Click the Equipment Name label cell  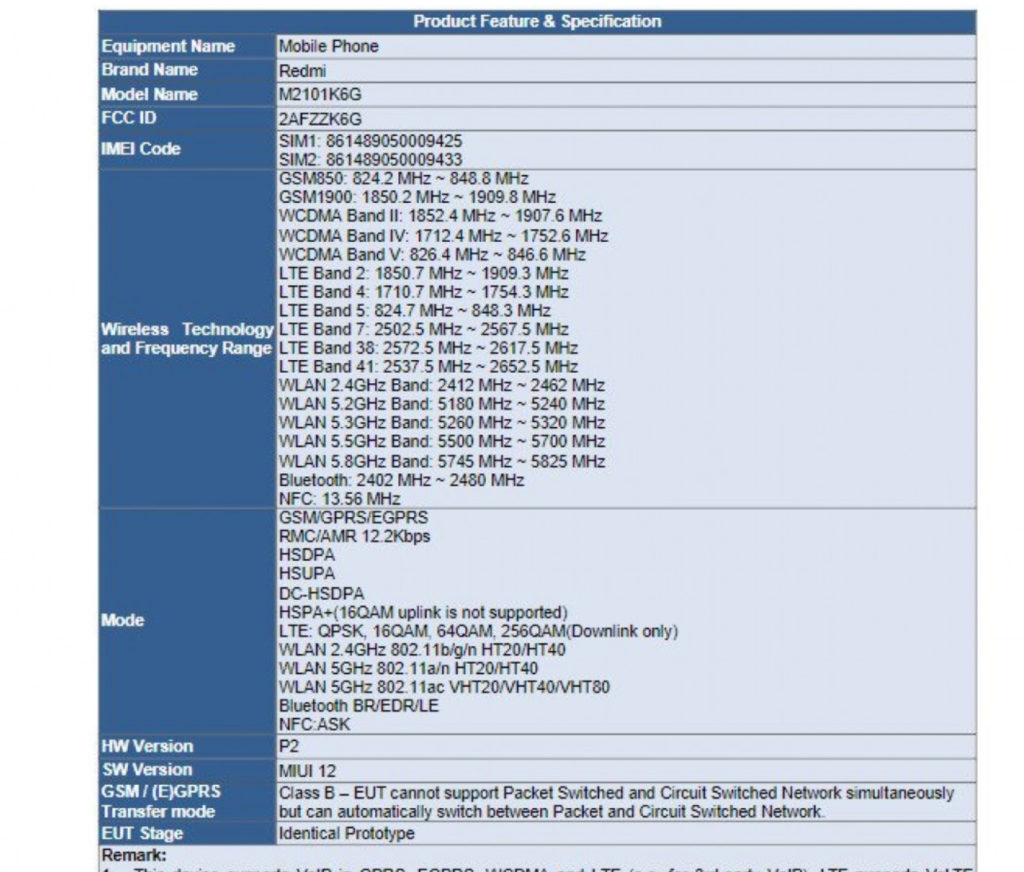[x=168, y=47]
